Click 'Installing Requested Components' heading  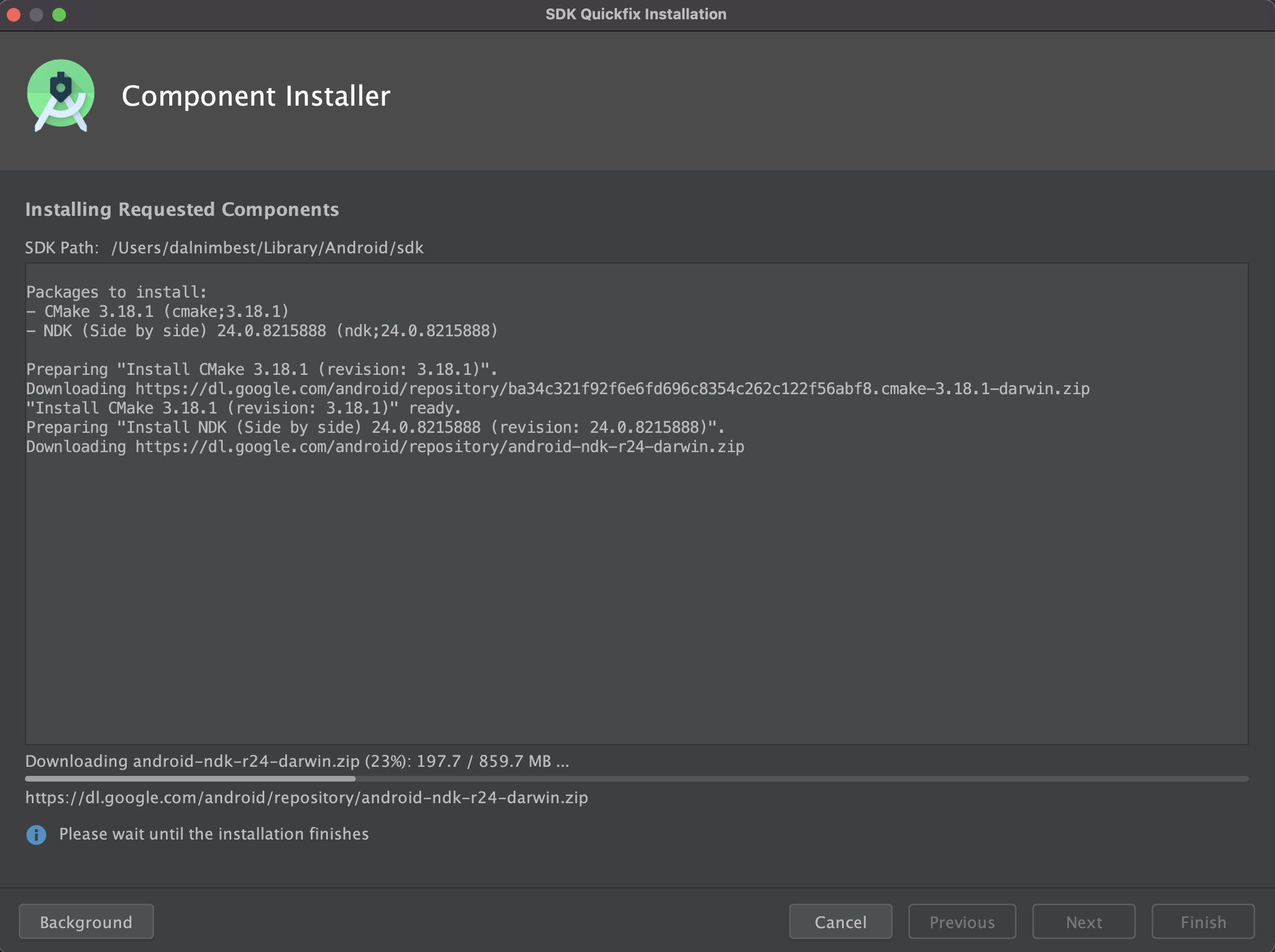pos(182,209)
